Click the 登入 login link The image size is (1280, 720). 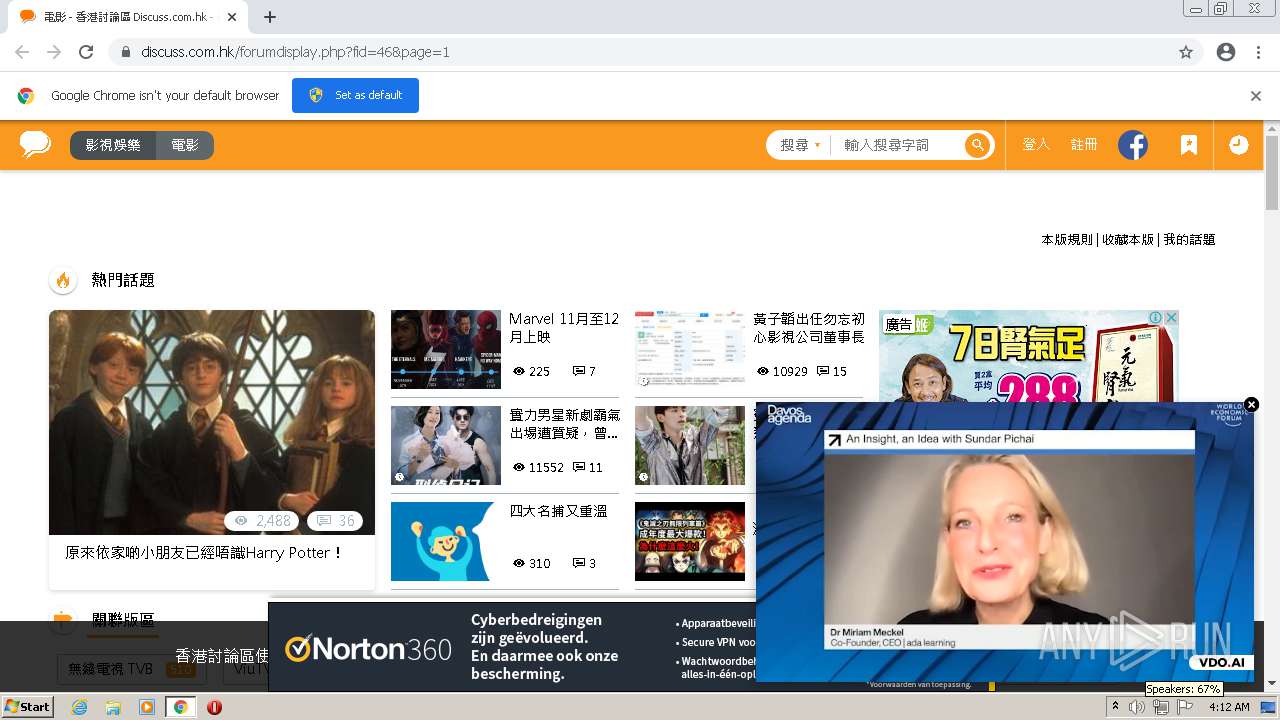point(1036,145)
